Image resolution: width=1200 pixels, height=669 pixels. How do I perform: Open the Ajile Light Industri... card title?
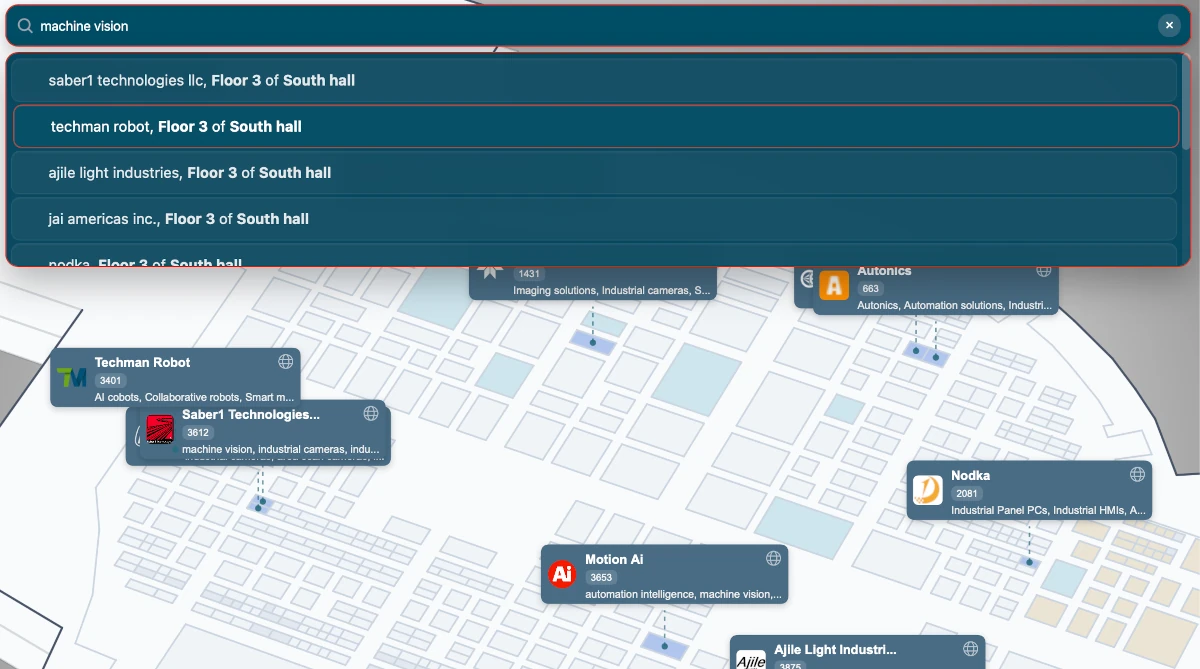tap(835, 650)
